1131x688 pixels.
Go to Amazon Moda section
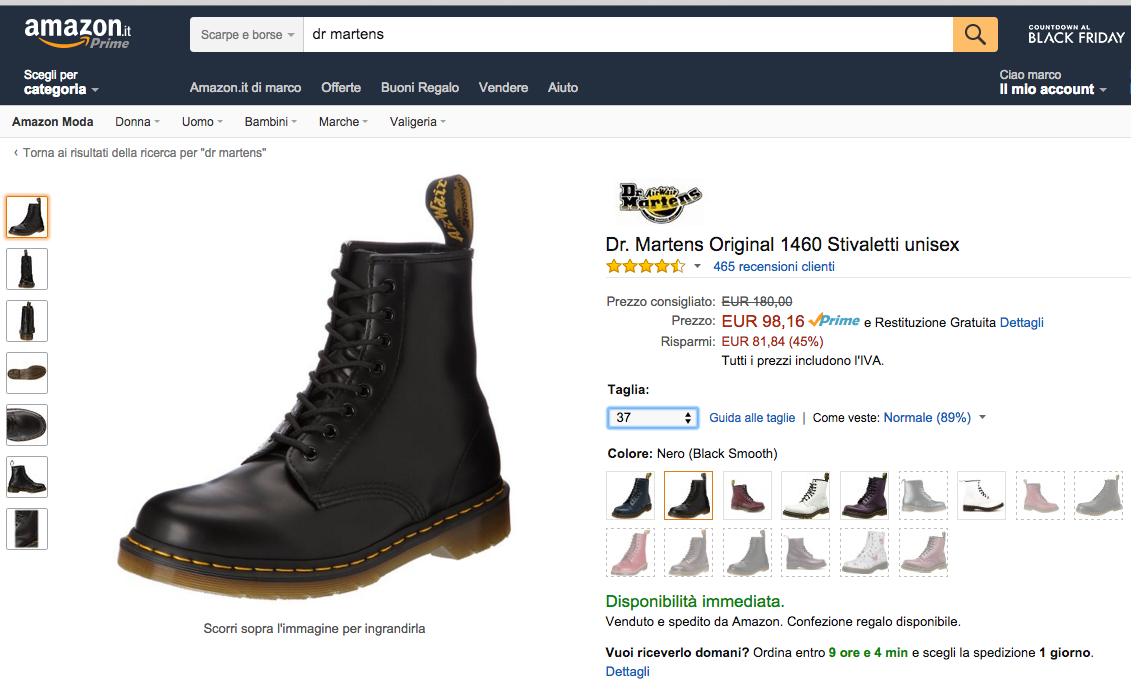(53, 122)
